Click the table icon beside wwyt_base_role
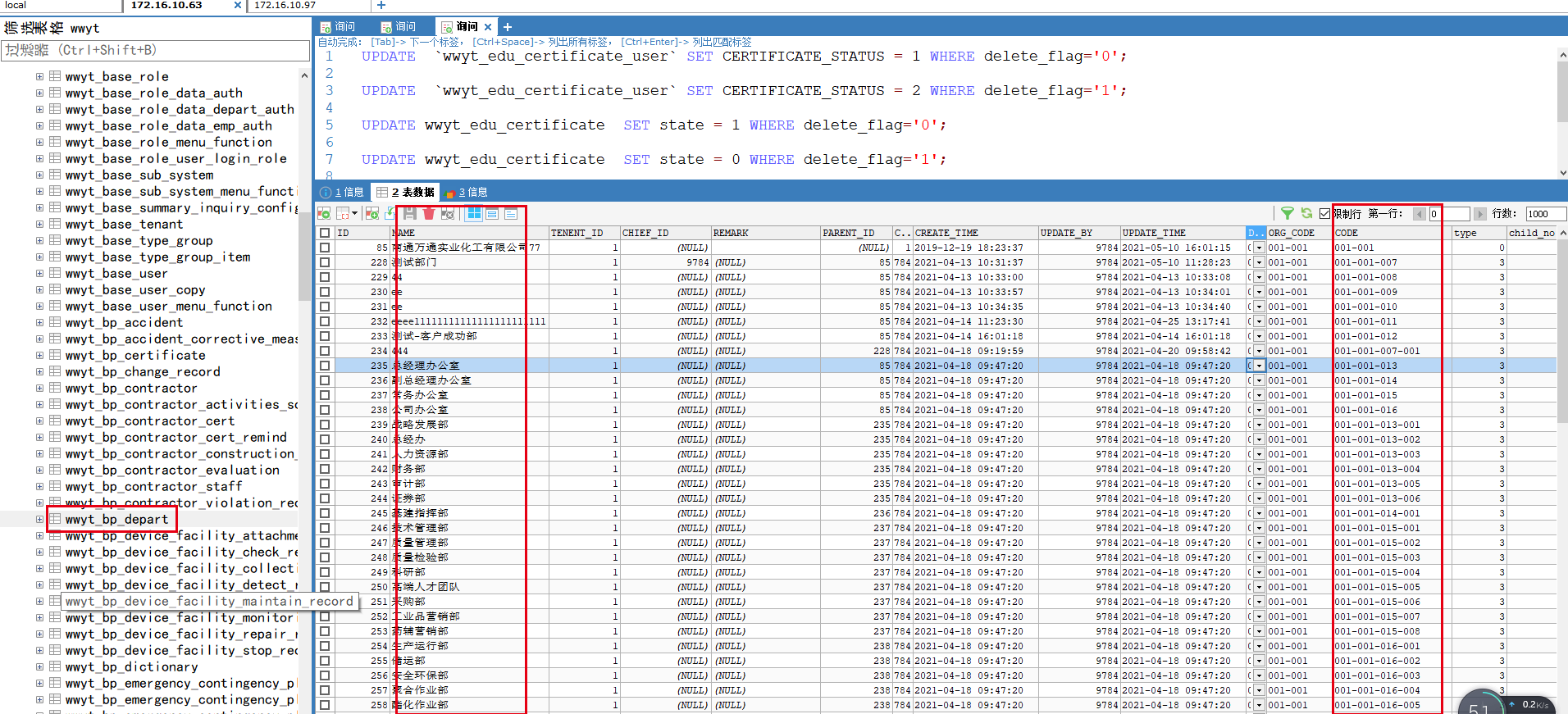1568x714 pixels. 55,76
